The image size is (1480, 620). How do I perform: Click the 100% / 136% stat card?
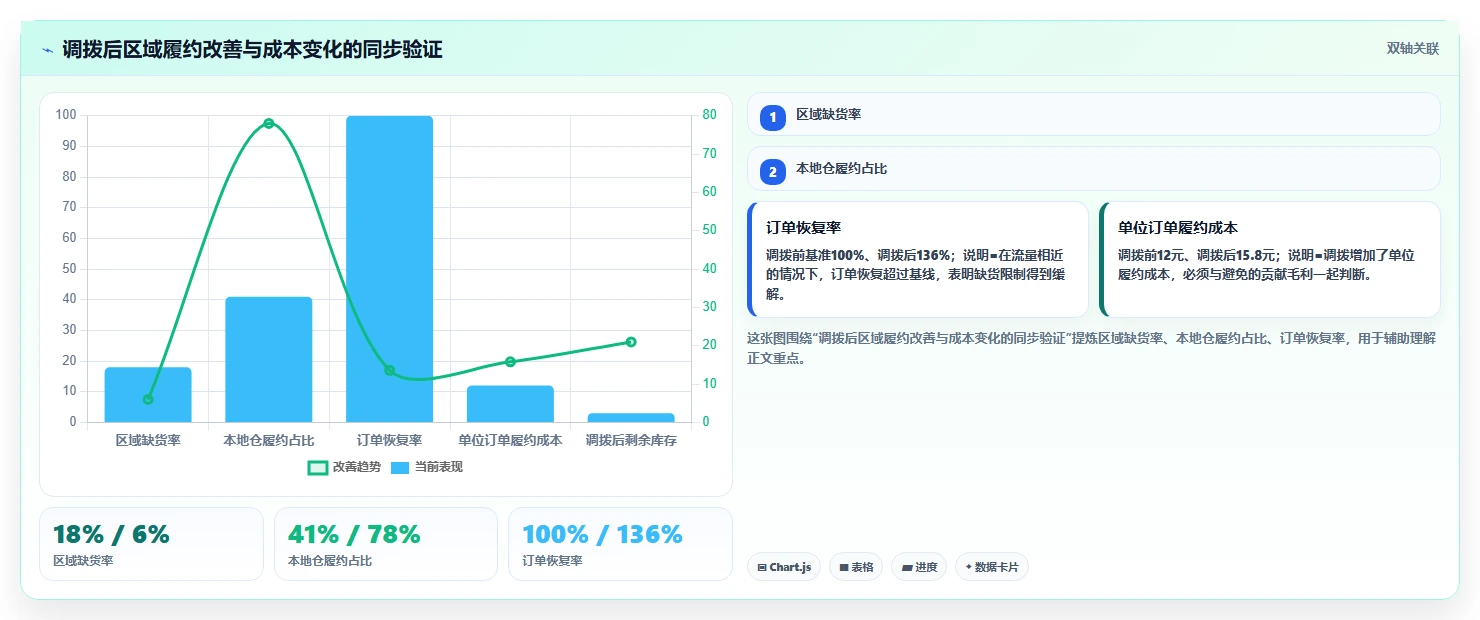coord(620,544)
